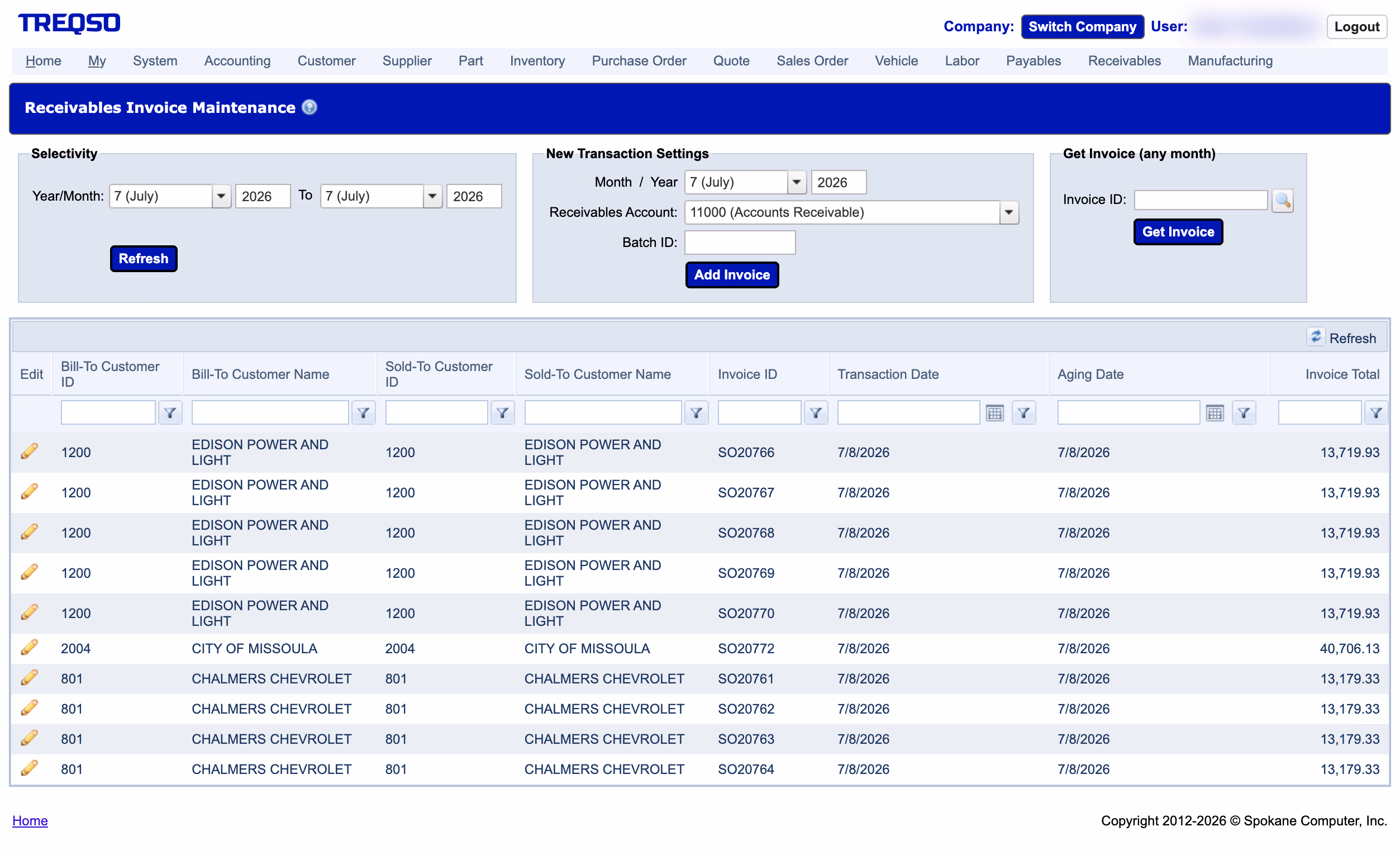The image size is (1400, 855).
Task: Click the Switch Company button
Action: coord(1082,27)
